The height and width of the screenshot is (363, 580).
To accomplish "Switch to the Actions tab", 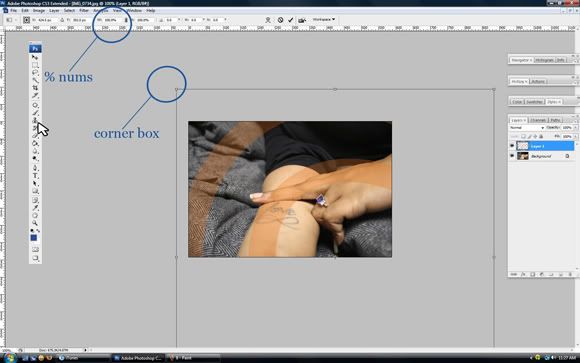I will point(538,81).
